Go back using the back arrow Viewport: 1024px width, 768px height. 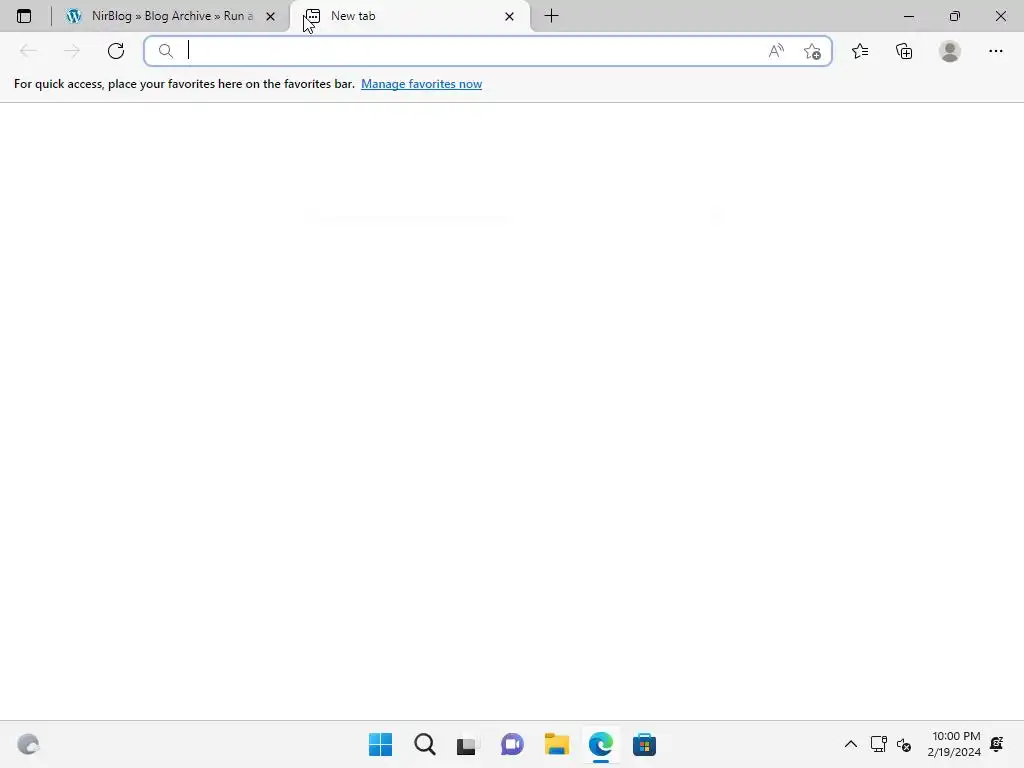28,51
